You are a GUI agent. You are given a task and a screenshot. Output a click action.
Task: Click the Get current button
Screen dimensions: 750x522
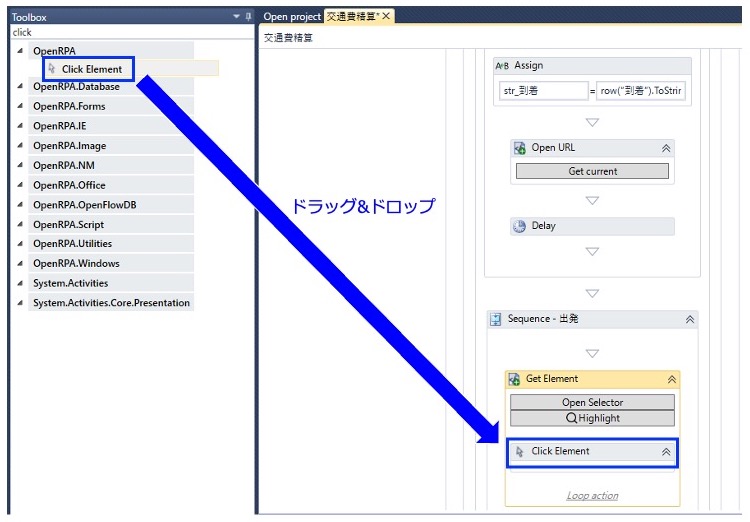point(592,171)
